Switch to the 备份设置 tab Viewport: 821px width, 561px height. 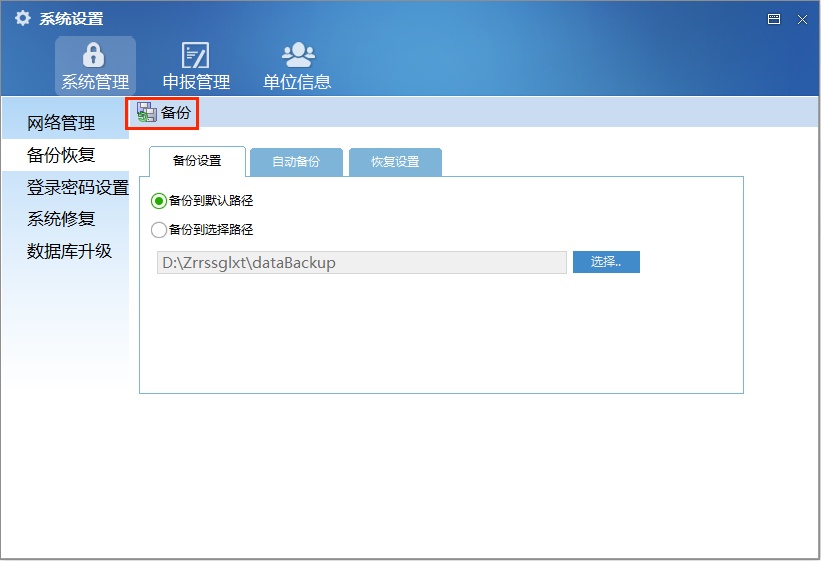pyautogui.click(x=197, y=161)
